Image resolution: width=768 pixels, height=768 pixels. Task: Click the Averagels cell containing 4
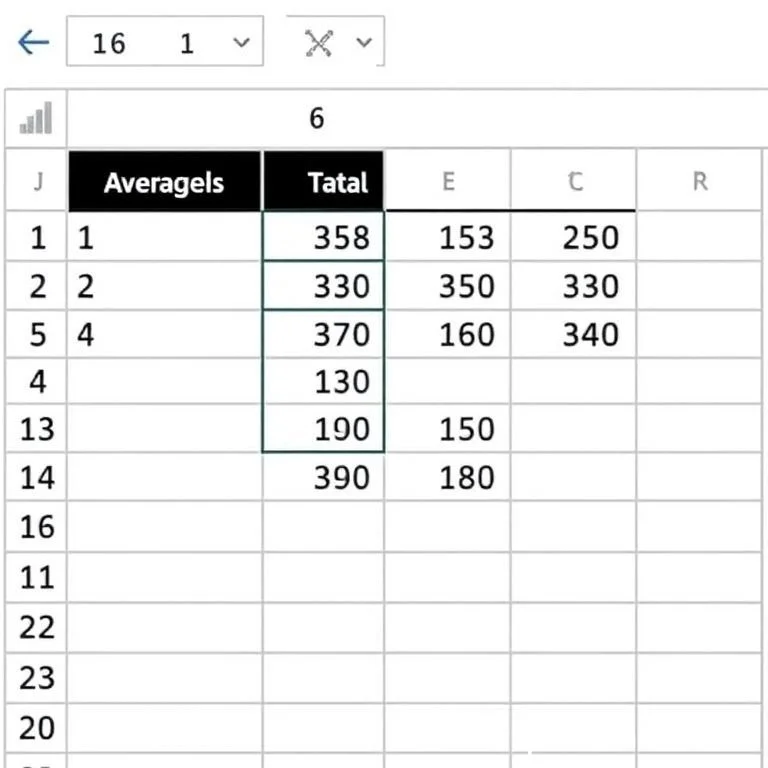[164, 334]
